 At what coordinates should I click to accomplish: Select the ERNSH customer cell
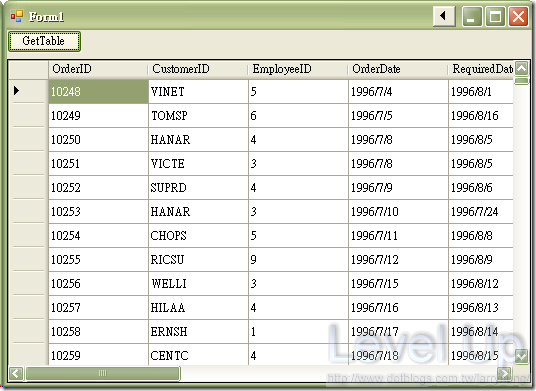[199, 332]
